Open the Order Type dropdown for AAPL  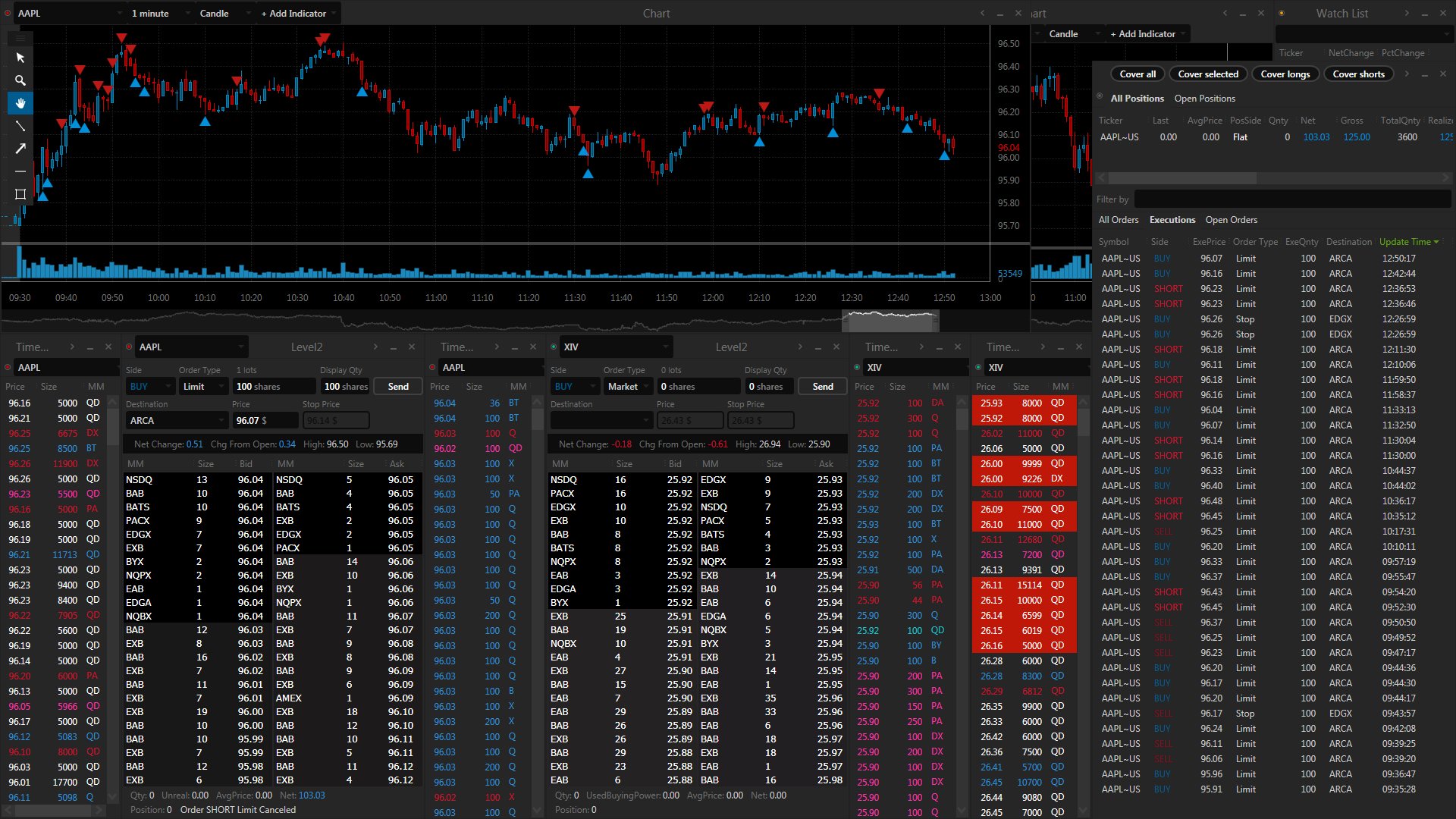pos(200,386)
